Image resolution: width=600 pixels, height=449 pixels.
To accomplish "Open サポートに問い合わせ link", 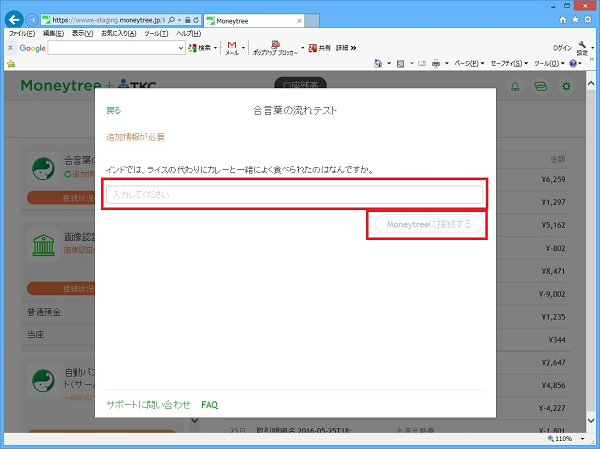I will pyautogui.click(x=148, y=405).
